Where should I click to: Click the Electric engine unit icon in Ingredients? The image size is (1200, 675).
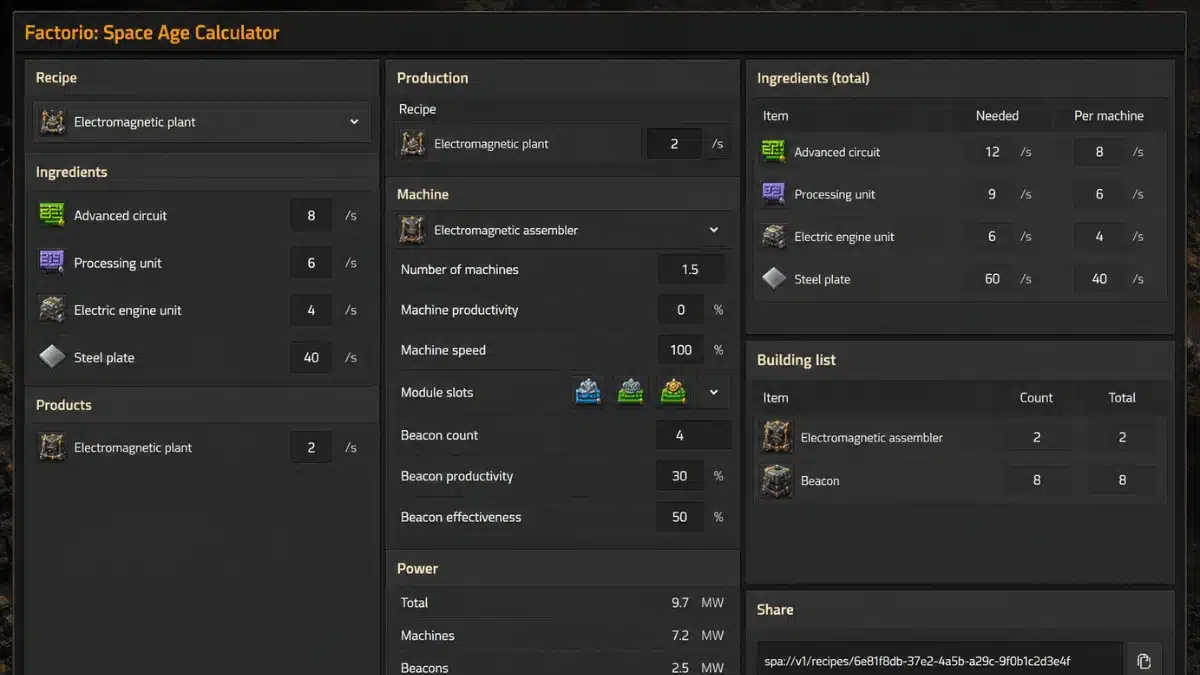52,310
